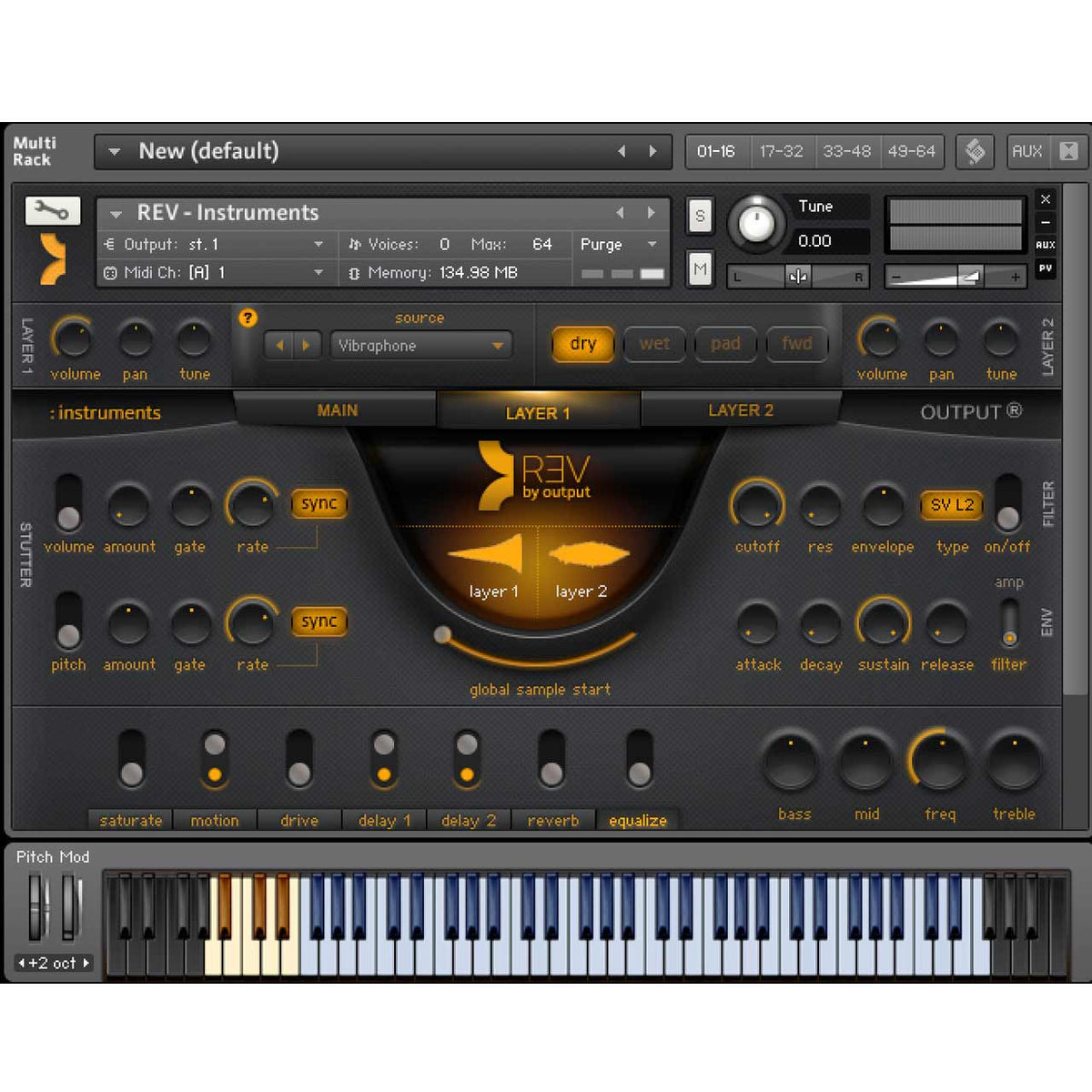
Task: Open the Purge dropdown menu
Action: click(617, 244)
